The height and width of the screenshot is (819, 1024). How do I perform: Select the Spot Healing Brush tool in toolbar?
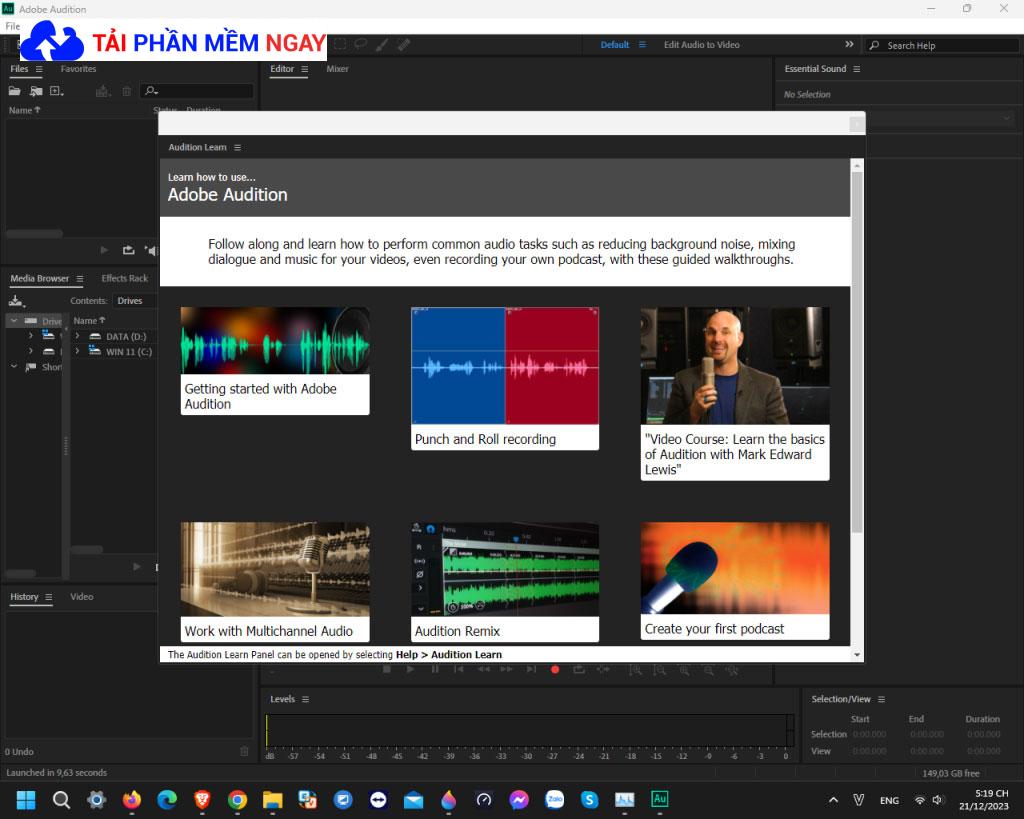pyautogui.click(x=404, y=44)
